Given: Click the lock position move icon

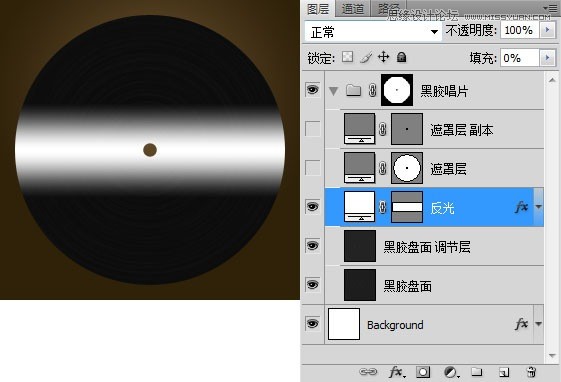Looking at the screenshot, I should (384, 57).
